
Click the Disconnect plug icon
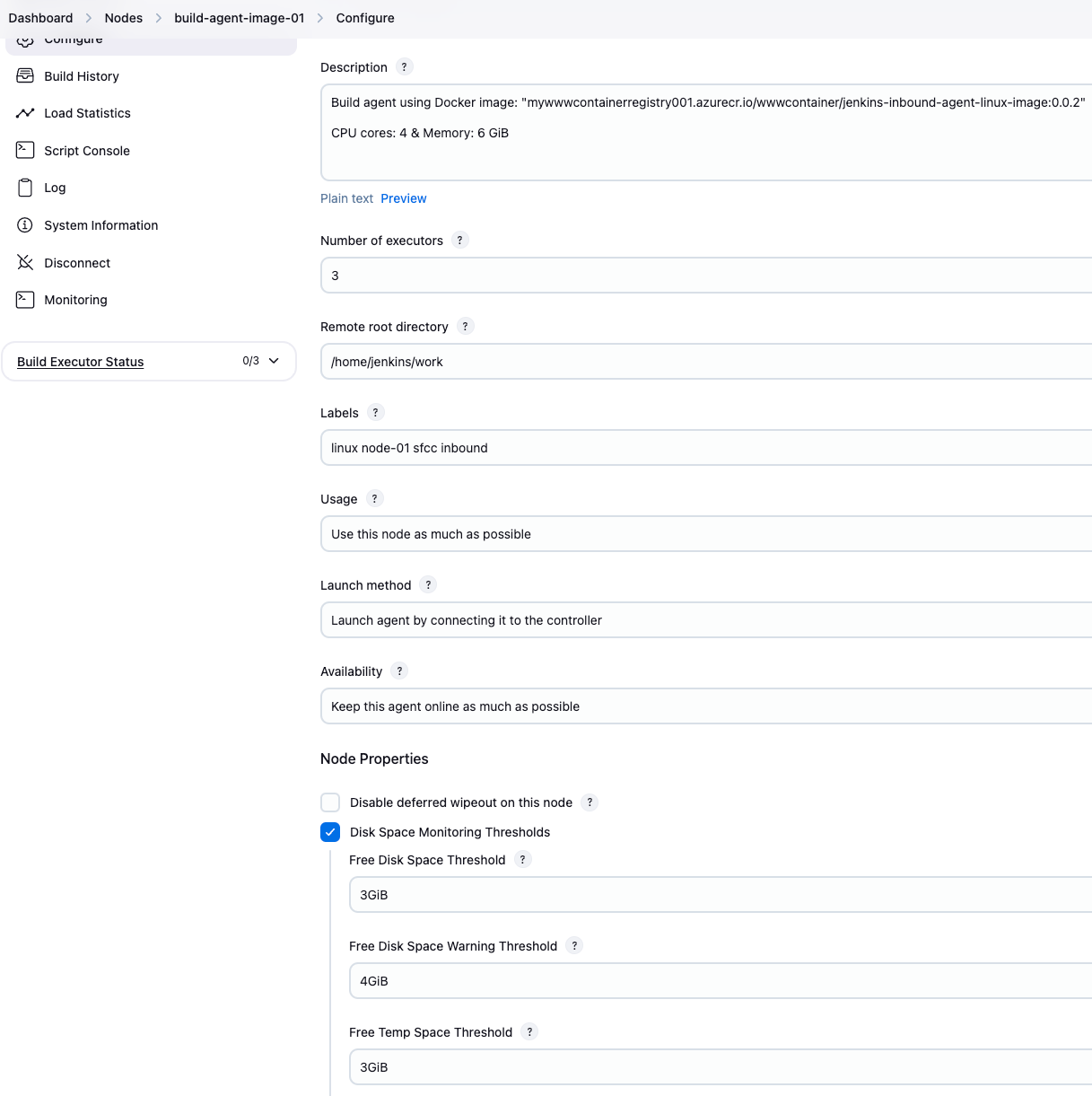(x=25, y=263)
